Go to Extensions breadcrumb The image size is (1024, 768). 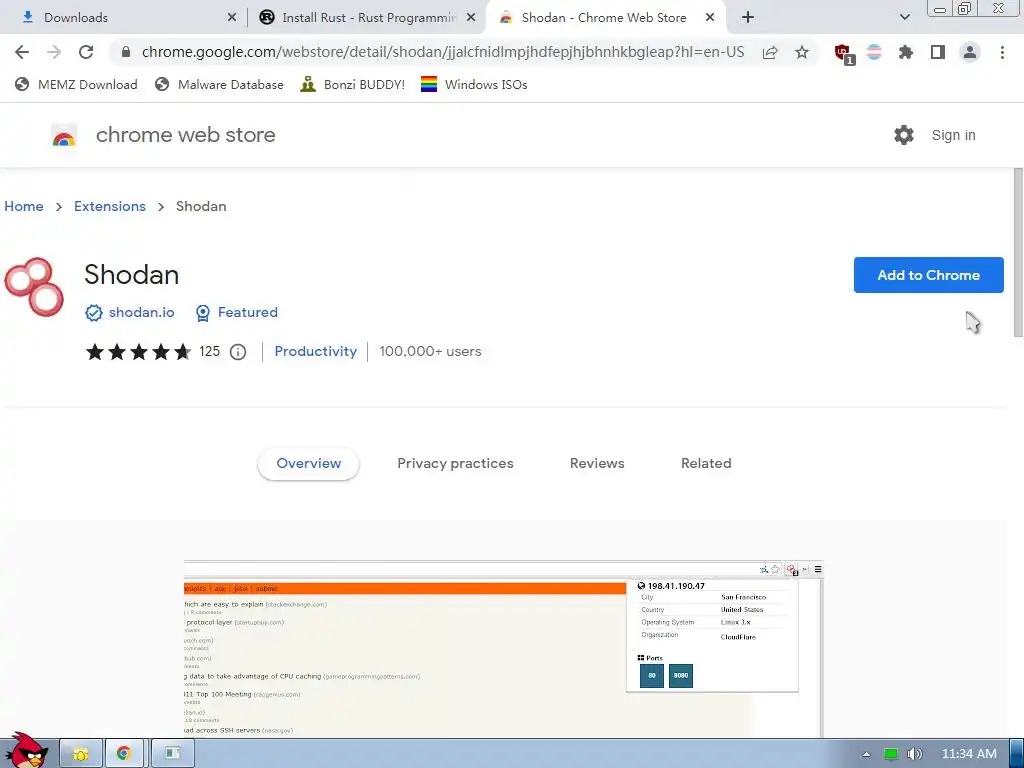click(110, 206)
